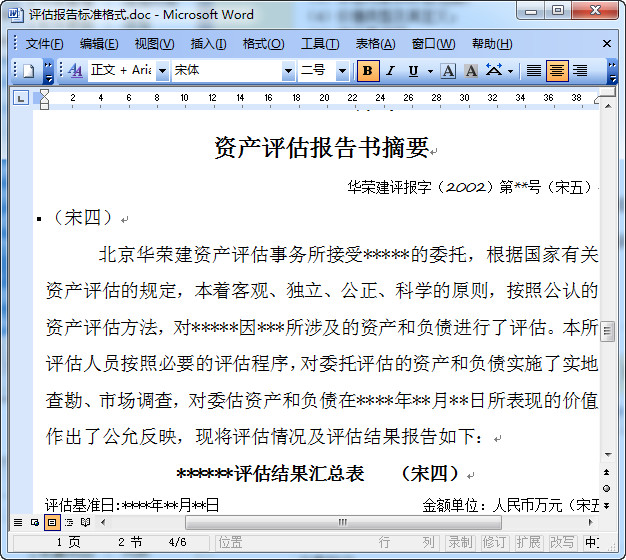Image resolution: width=626 pixels, height=560 pixels.
Task: Open 工具(T) menu
Action: (x=320, y=44)
